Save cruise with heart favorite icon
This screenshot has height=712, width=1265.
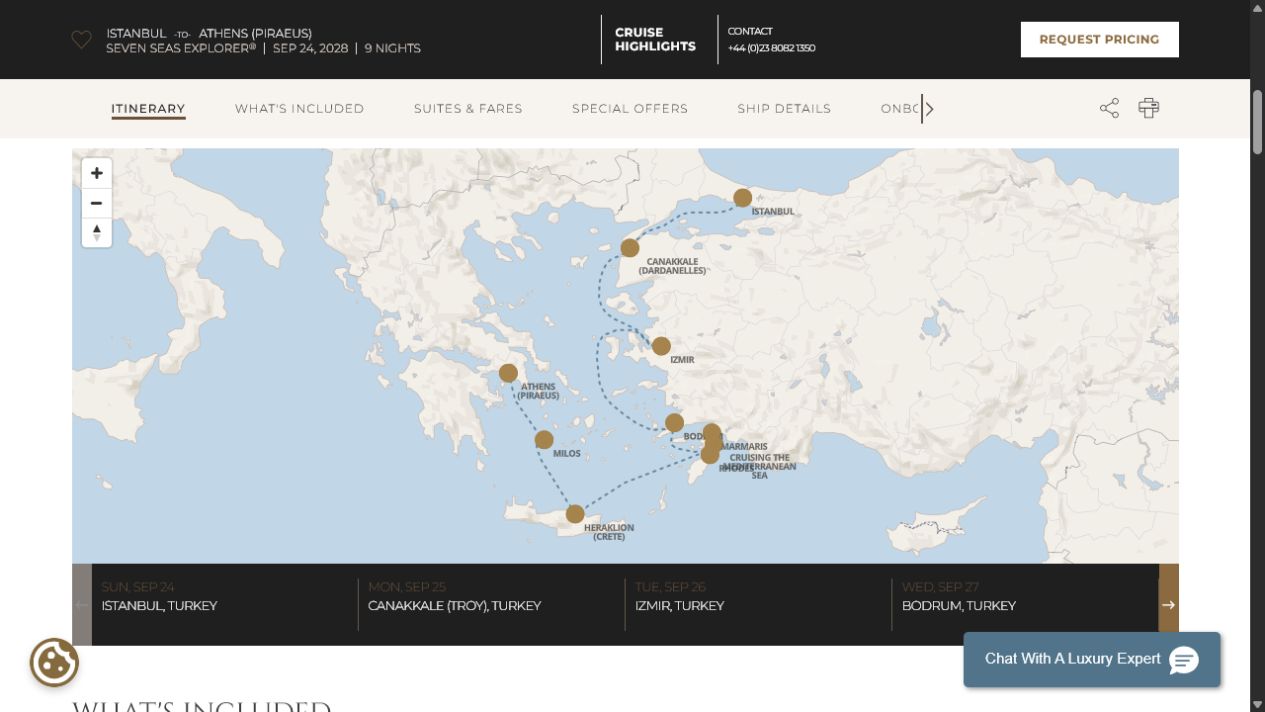tap(81, 40)
